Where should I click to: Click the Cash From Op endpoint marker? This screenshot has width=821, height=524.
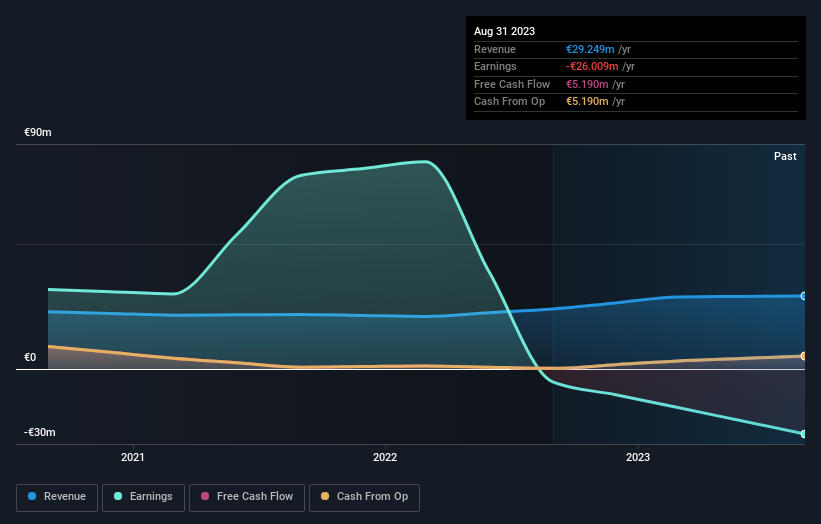(803, 356)
